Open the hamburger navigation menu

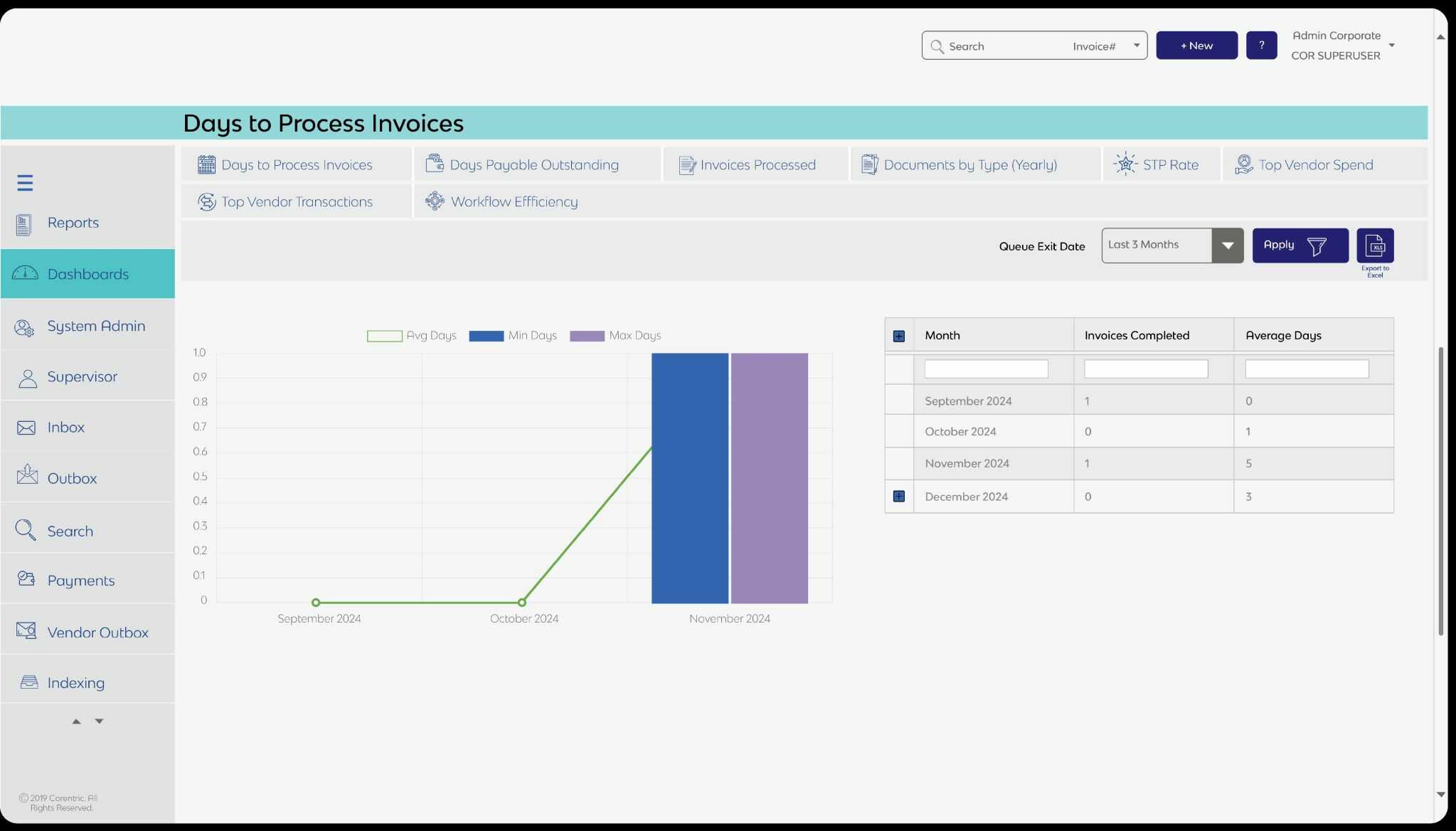pyautogui.click(x=25, y=182)
